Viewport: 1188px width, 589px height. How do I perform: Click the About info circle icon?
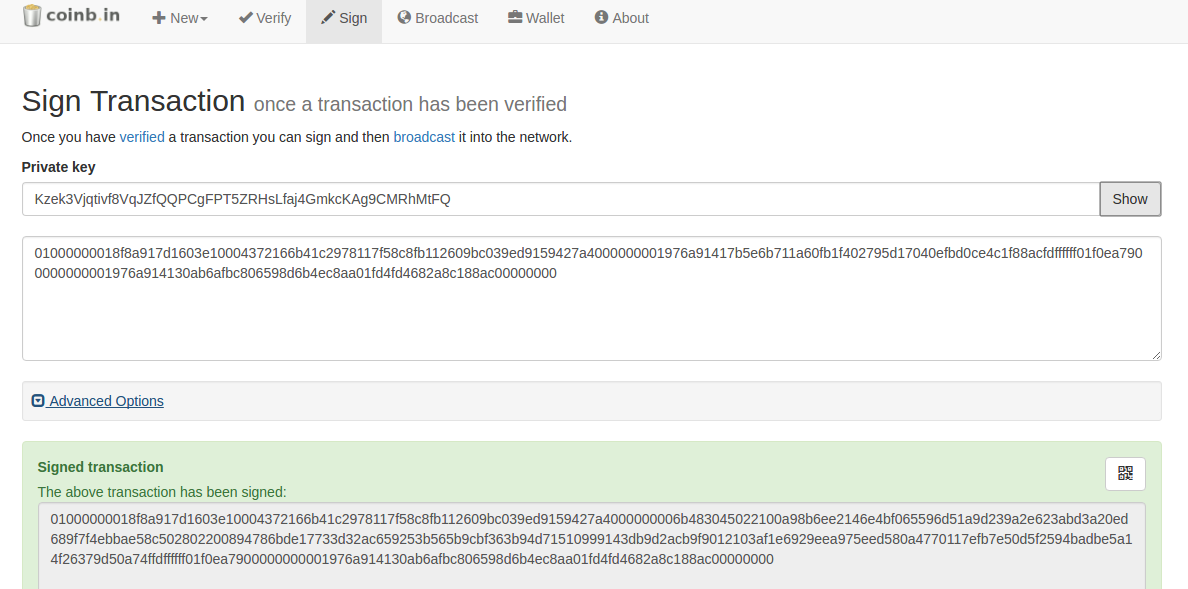pos(601,18)
